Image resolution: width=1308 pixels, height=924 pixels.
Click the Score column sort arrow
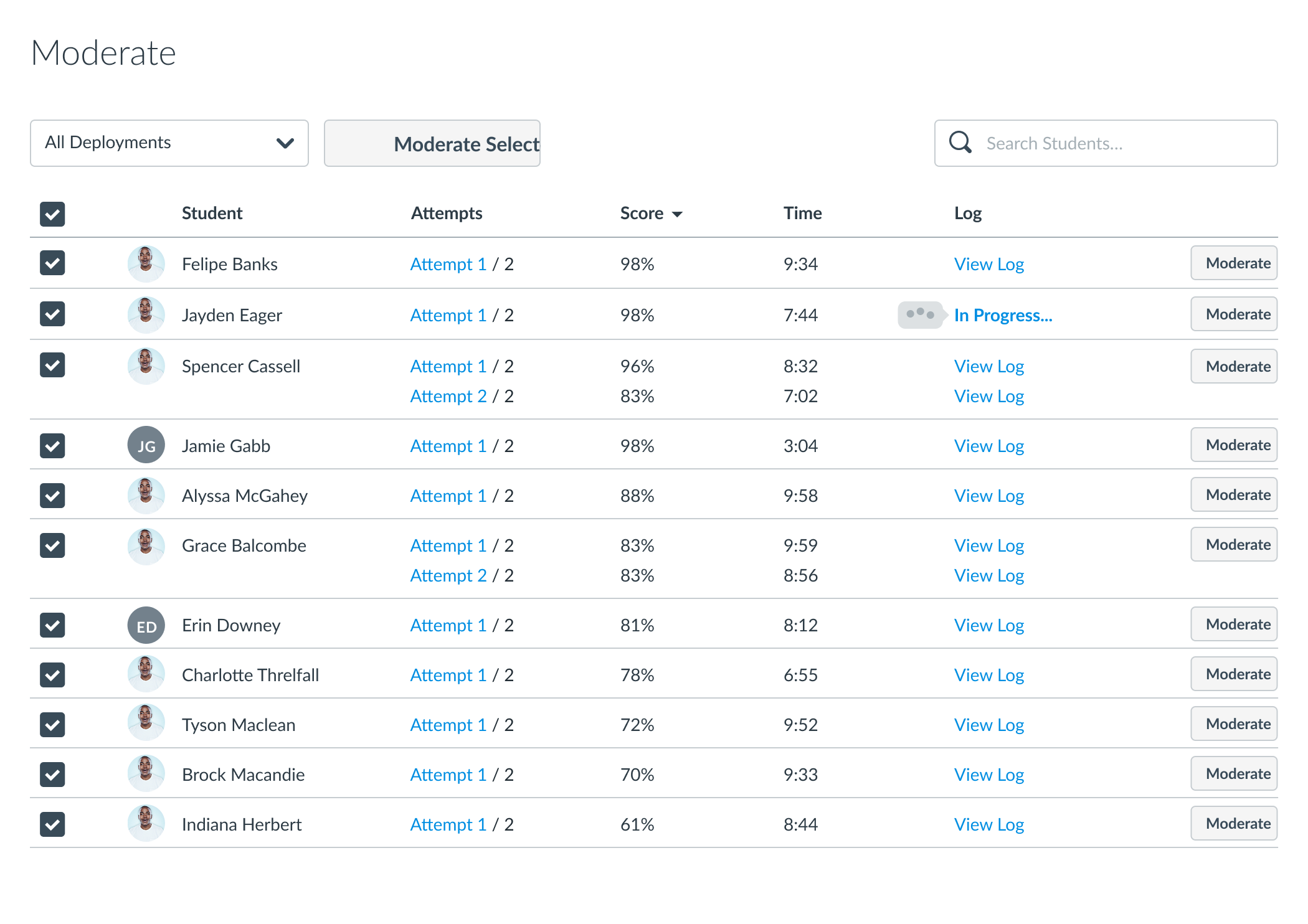coord(678,214)
